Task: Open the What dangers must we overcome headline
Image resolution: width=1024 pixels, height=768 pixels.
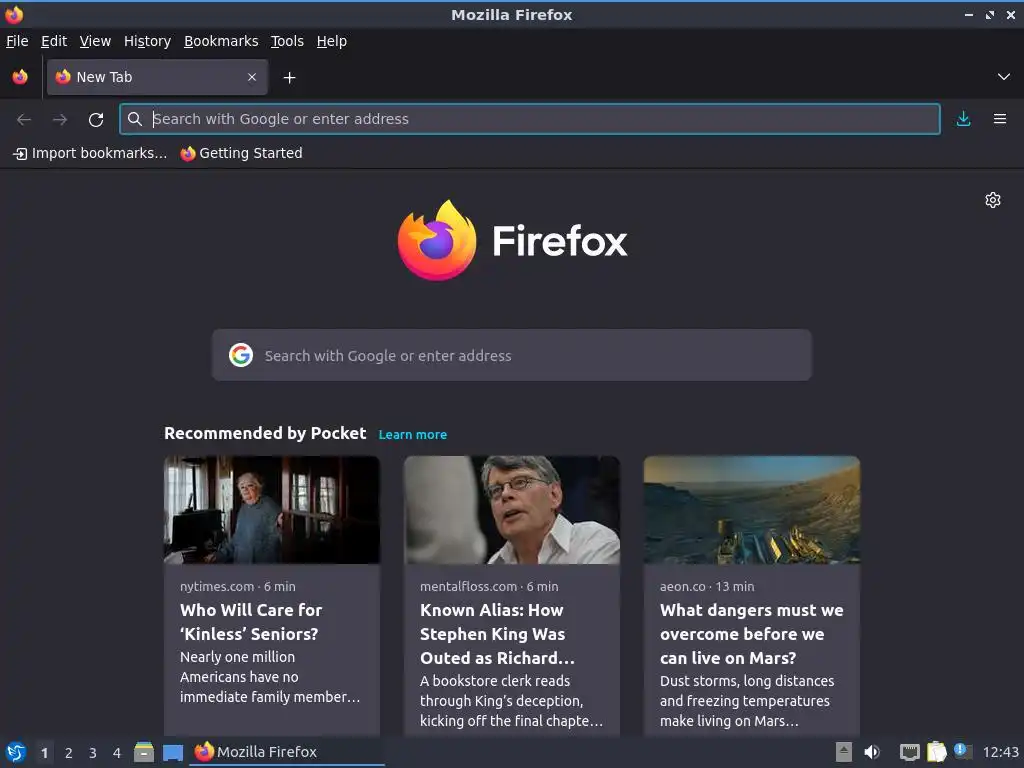Action: 752,634
